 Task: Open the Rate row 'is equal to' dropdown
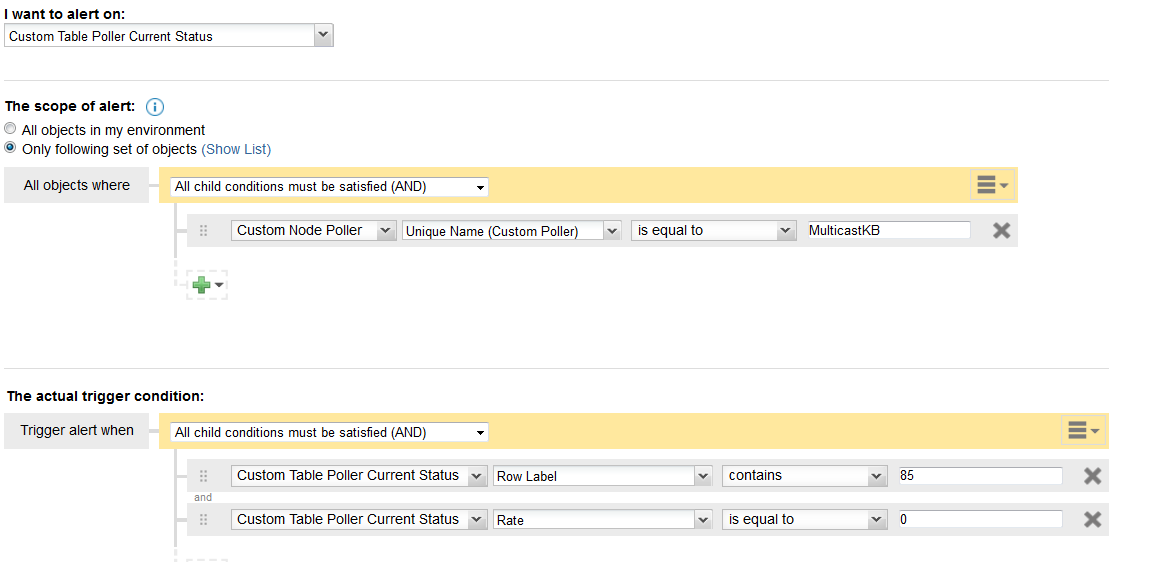805,520
